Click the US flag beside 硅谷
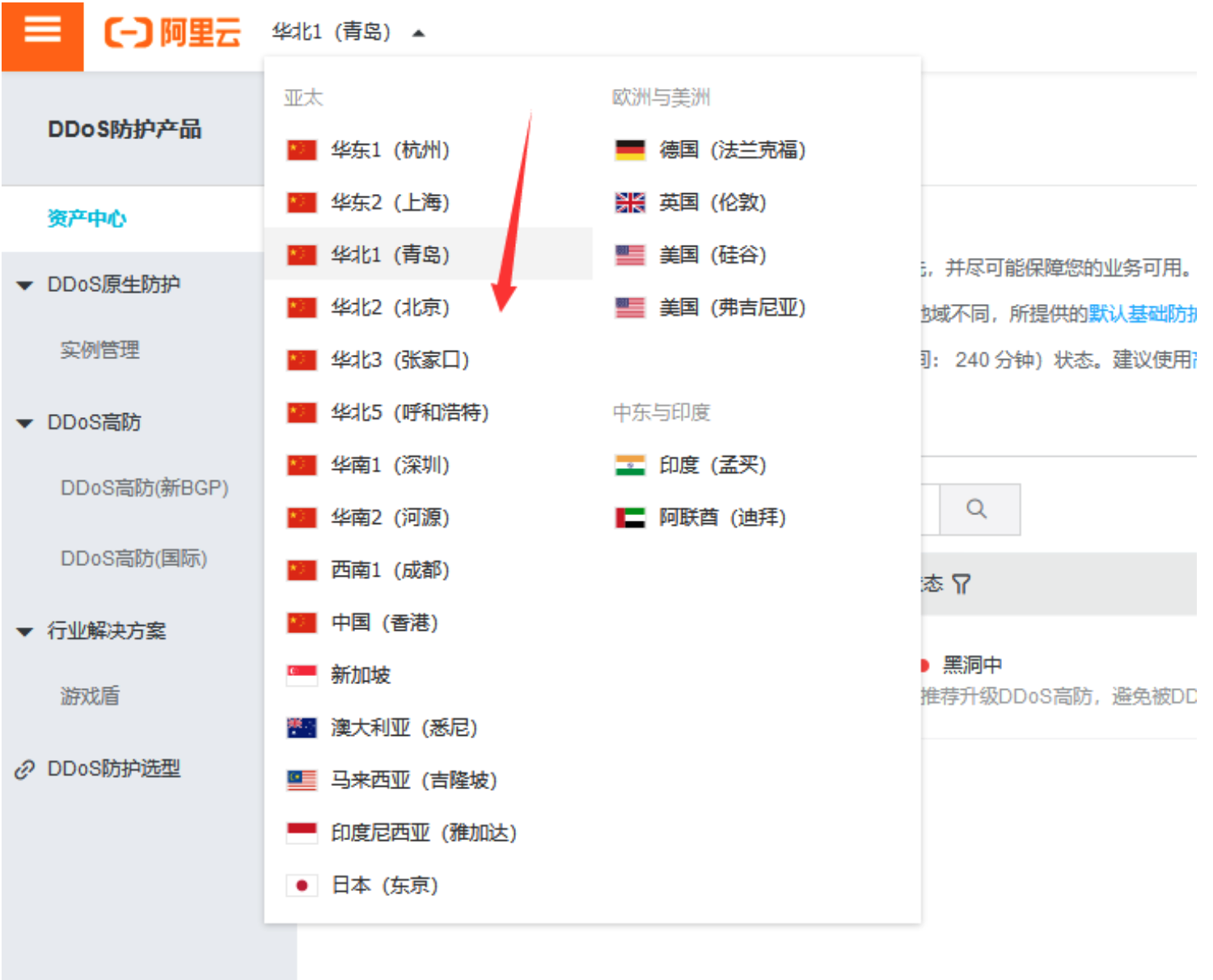Viewport: 1213px width, 980px height. [630, 256]
